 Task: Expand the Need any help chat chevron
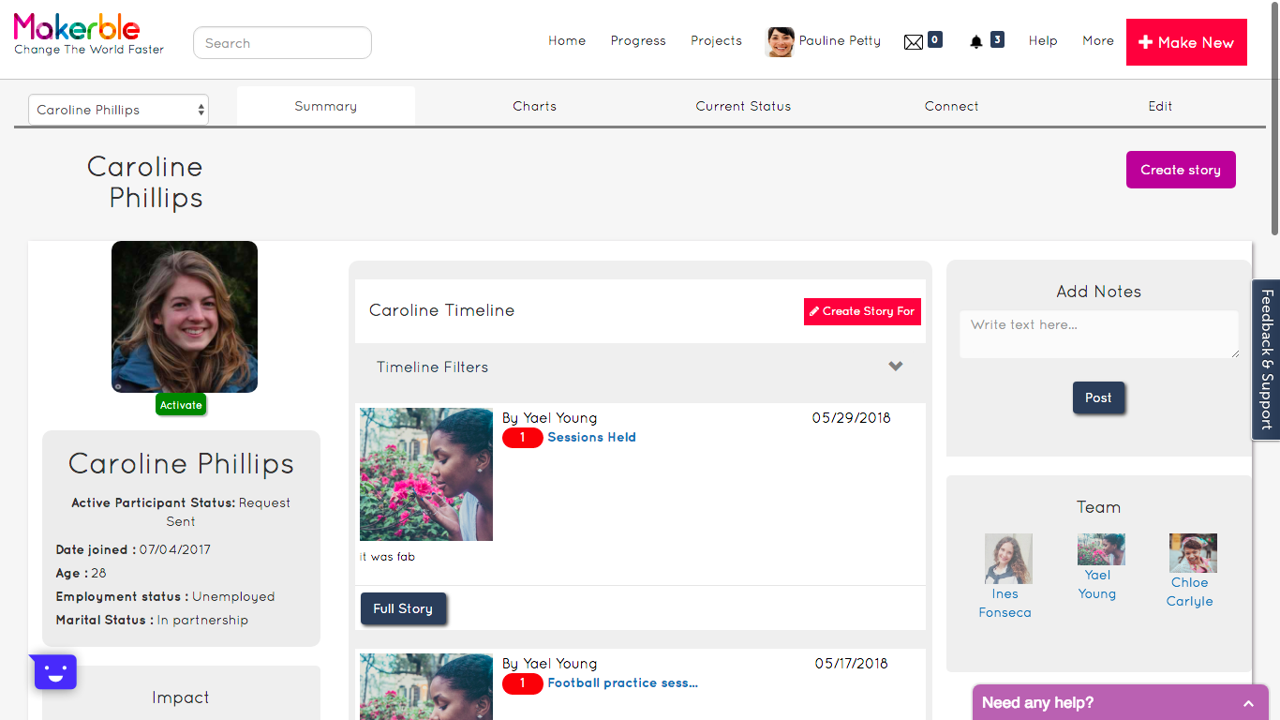pos(1248,704)
